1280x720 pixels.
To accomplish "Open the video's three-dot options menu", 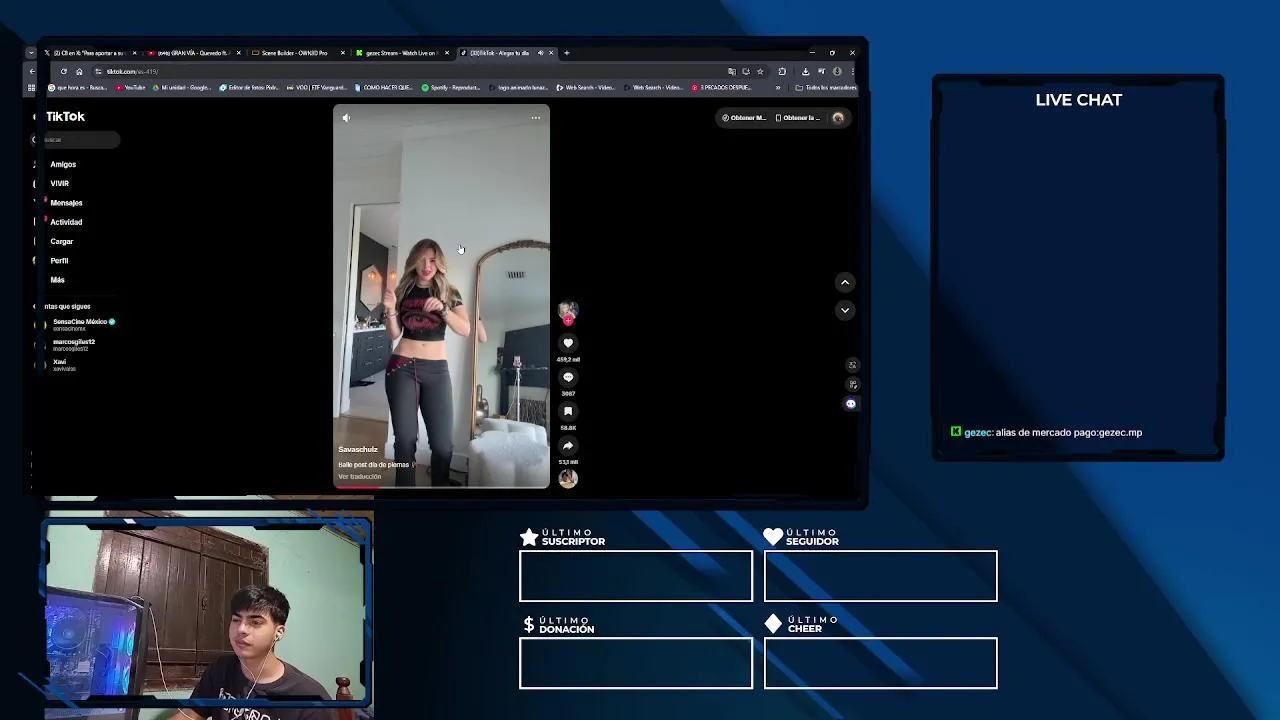I will pos(536,118).
